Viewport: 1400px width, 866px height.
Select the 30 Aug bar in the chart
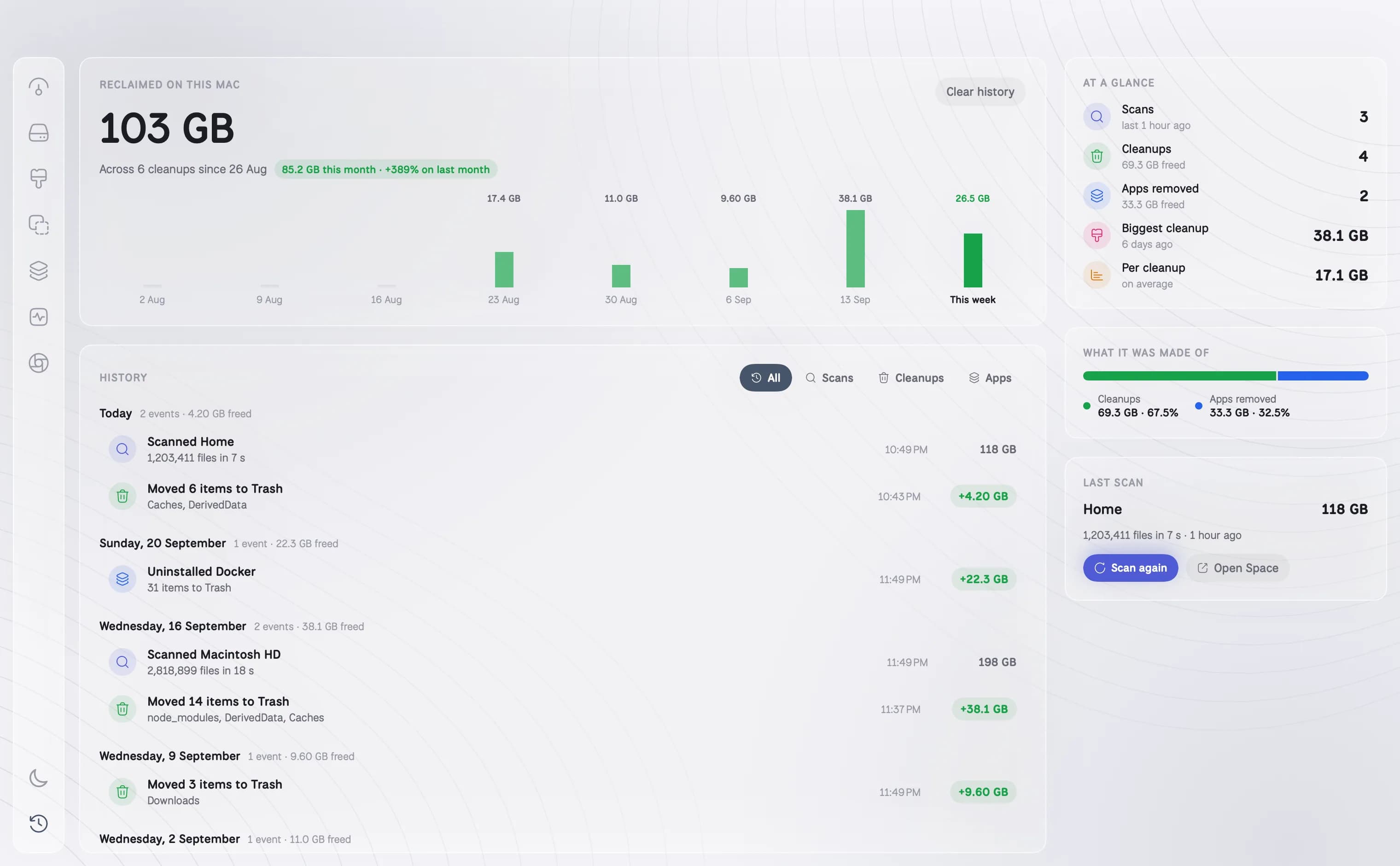[621, 276]
